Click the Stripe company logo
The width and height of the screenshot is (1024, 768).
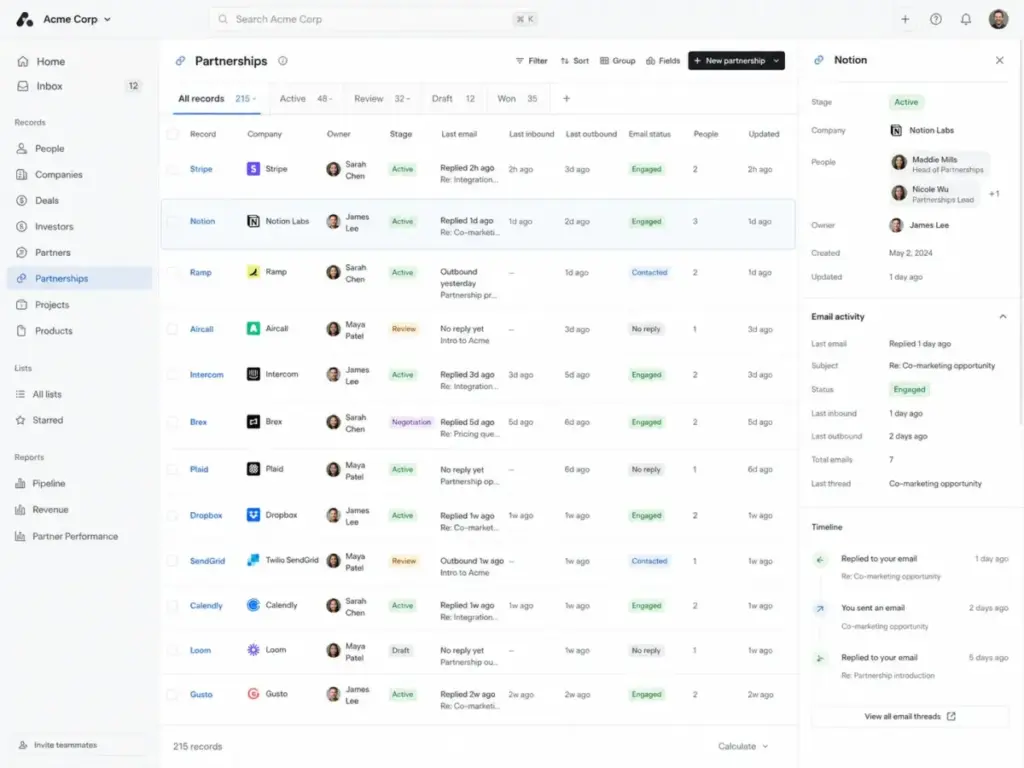pos(253,169)
